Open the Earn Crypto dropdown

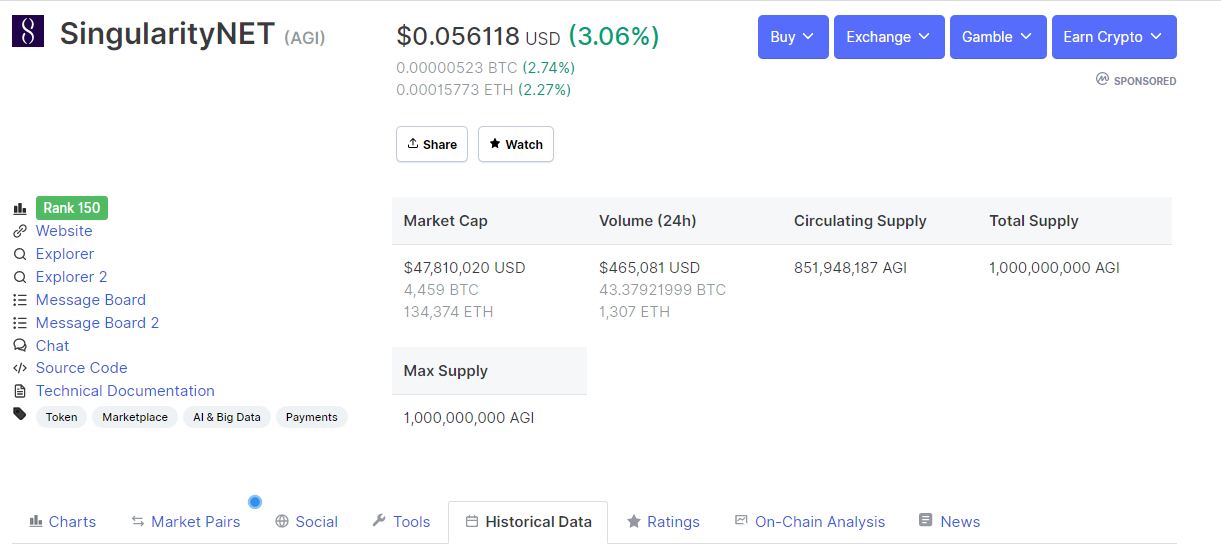pos(1114,37)
